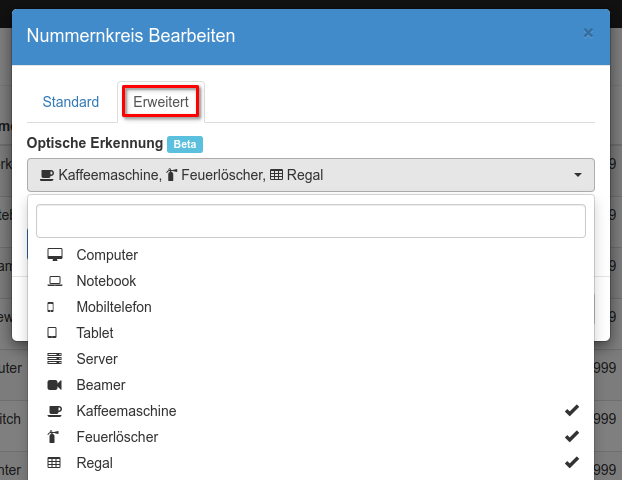Click the Kaffeemaschine cup icon in list

click(54, 411)
